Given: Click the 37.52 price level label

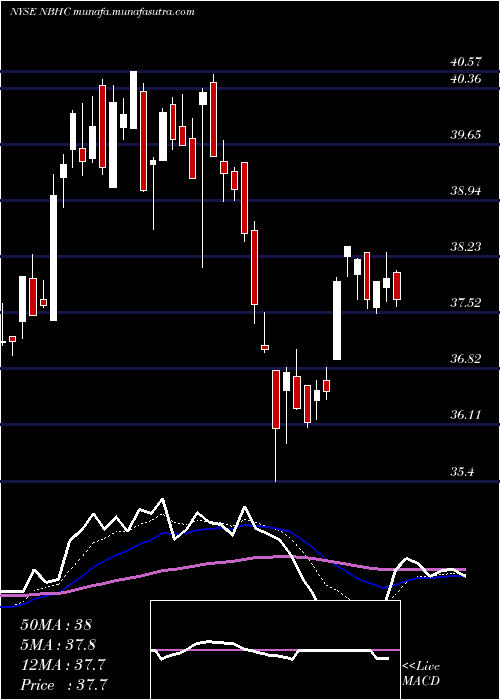Looking at the screenshot, I should point(467,303).
